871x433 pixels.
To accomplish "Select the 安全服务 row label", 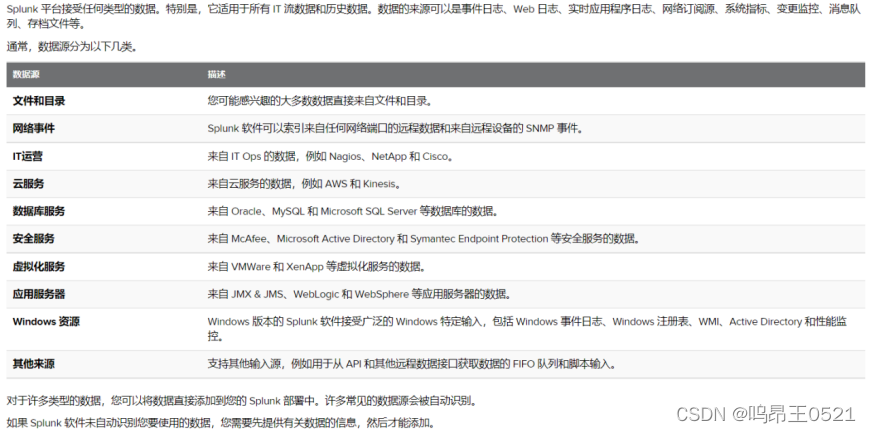I will (x=34, y=238).
